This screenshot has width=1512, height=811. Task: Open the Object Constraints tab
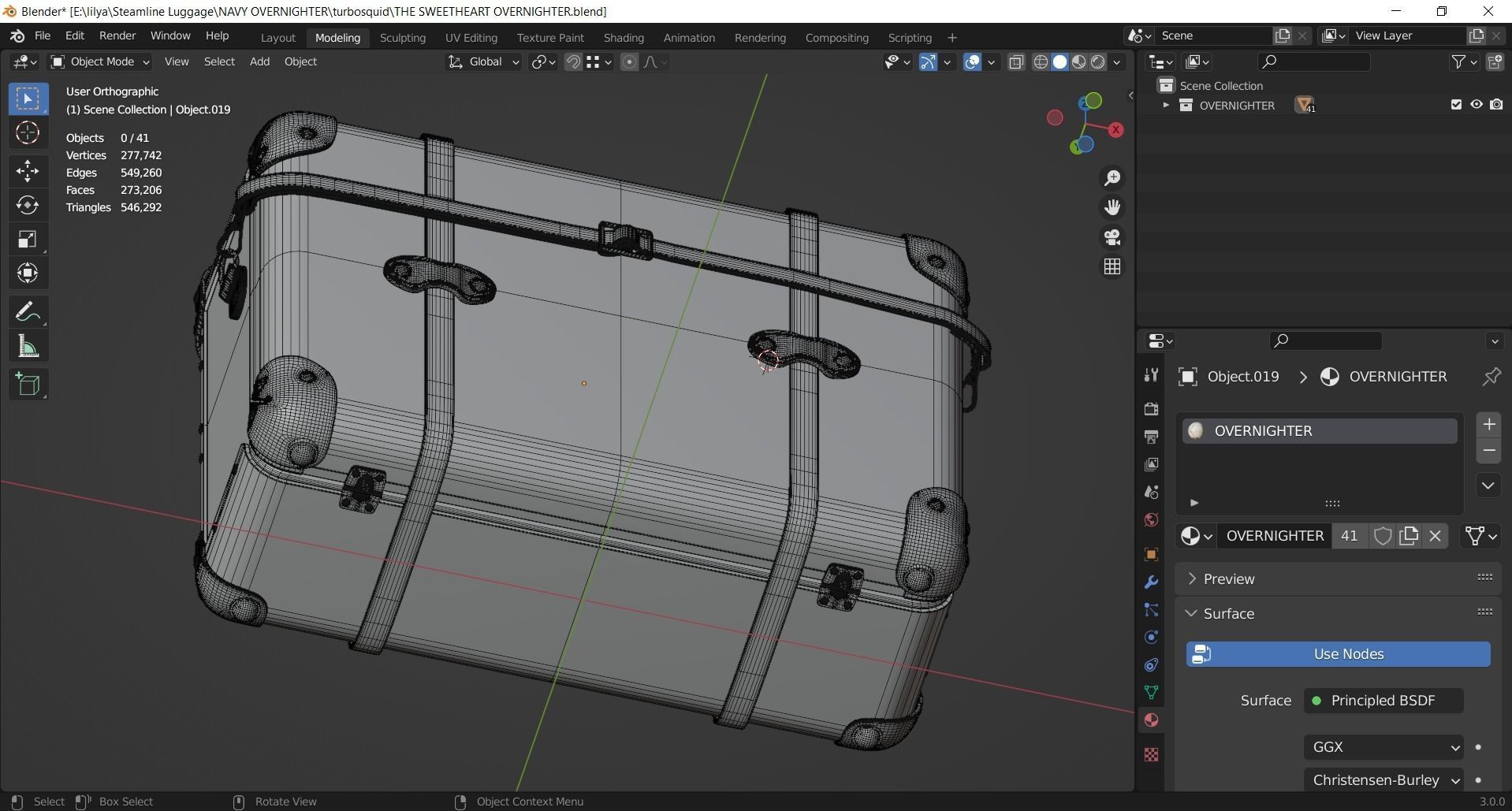[1151, 665]
